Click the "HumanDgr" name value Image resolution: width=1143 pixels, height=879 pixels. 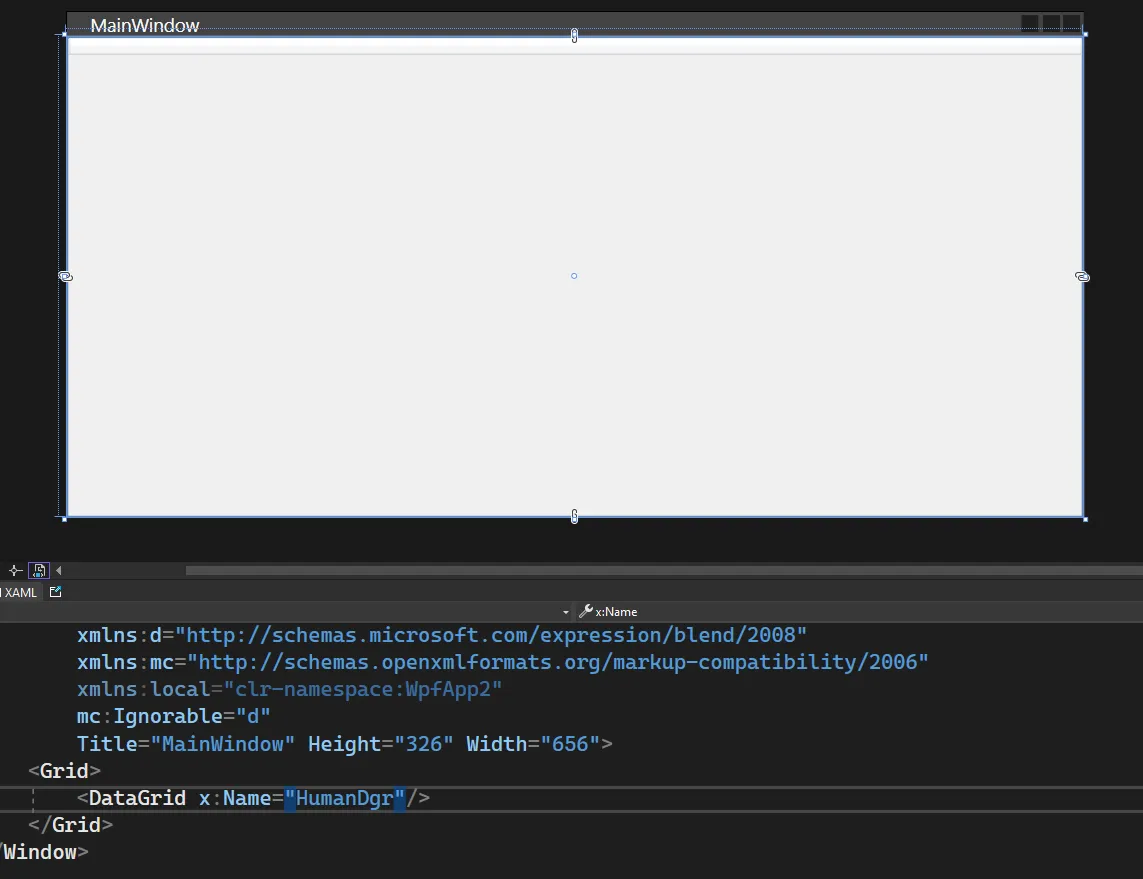tap(344, 798)
